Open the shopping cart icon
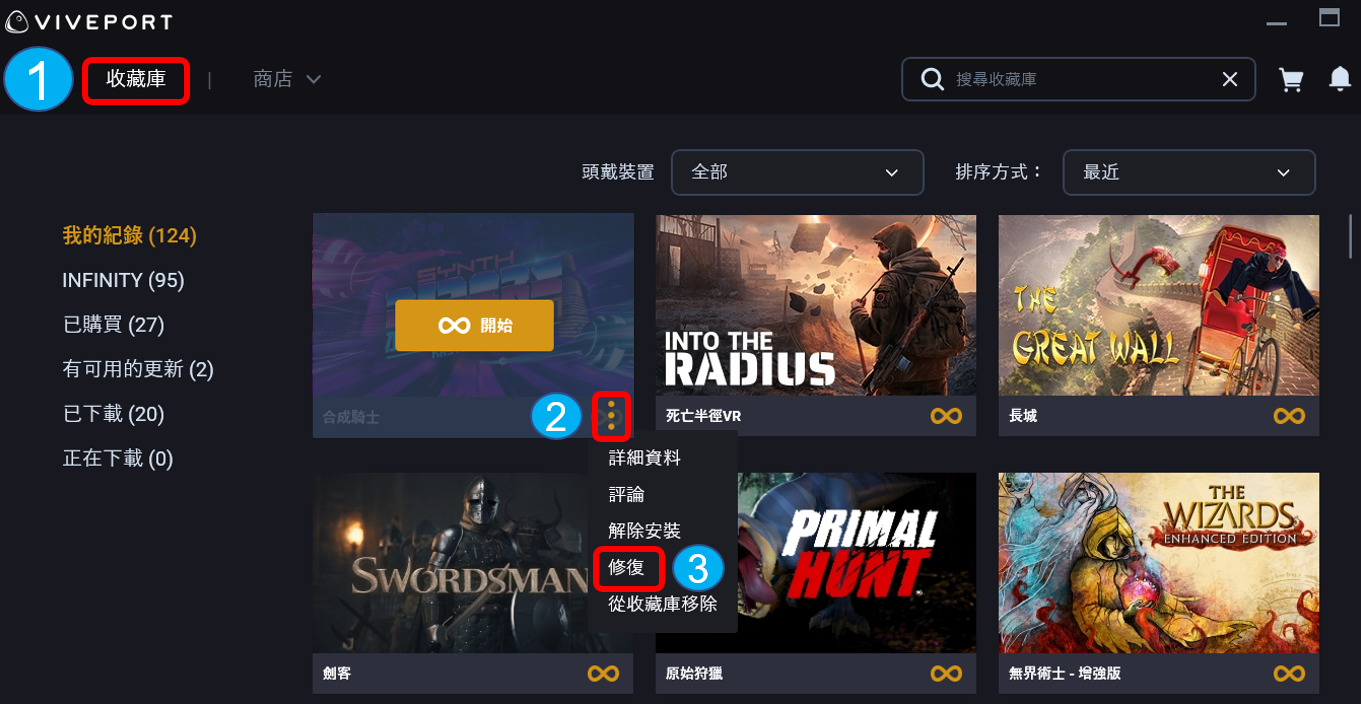Viewport: 1361px width, 704px height. [x=1291, y=80]
